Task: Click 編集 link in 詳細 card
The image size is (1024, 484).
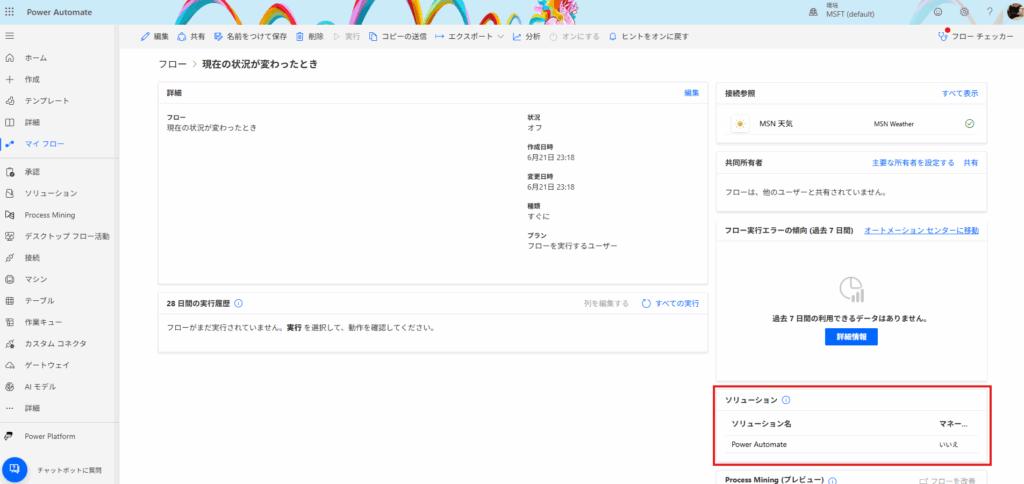Action: click(692, 93)
